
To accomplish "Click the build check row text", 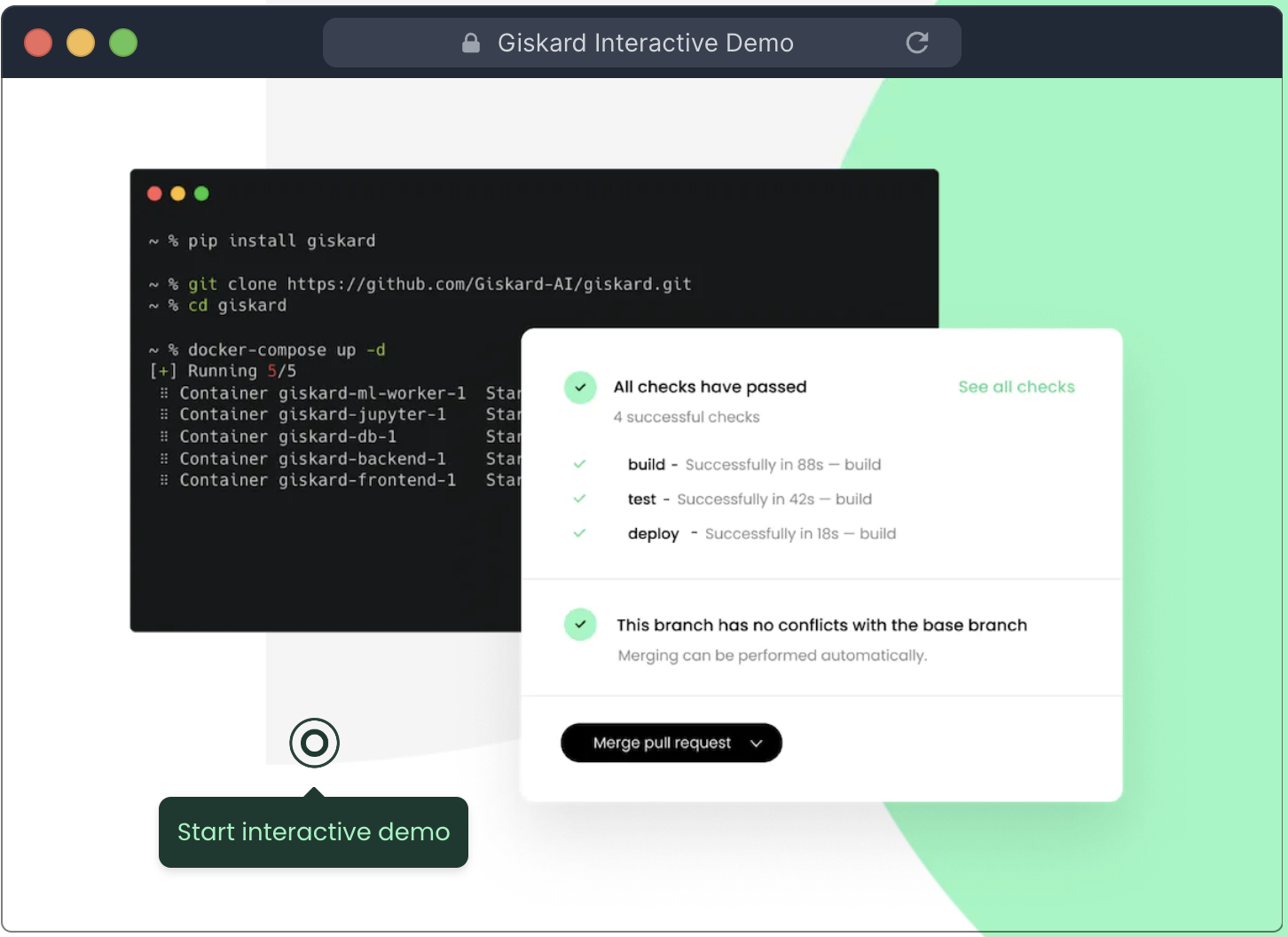I will pos(754,464).
